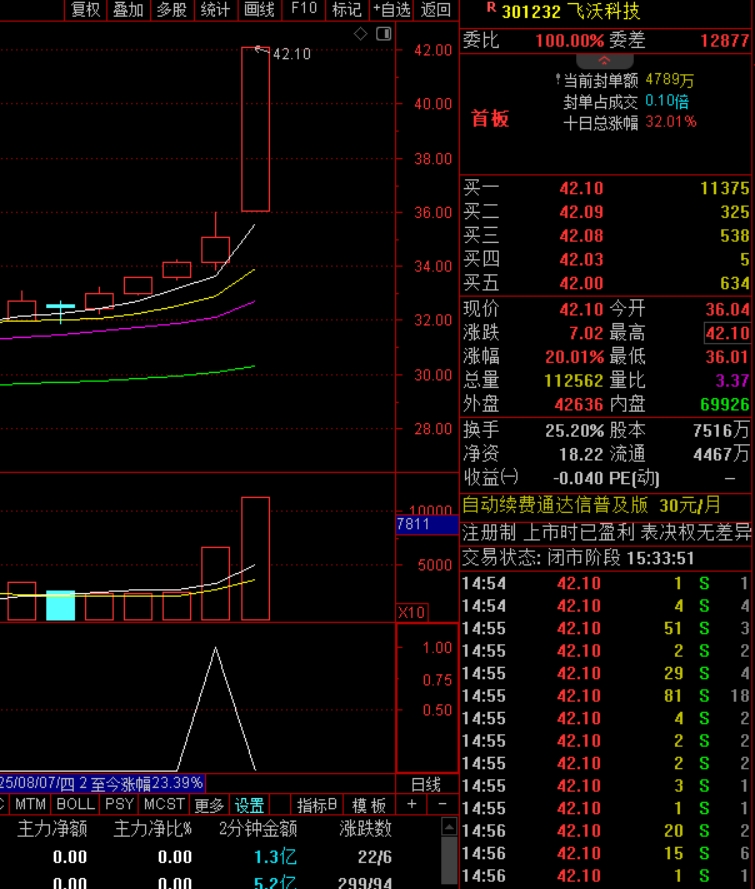Click the 14:55 trade row with volume 81
This screenshot has width=755, height=889.
tap(606, 696)
